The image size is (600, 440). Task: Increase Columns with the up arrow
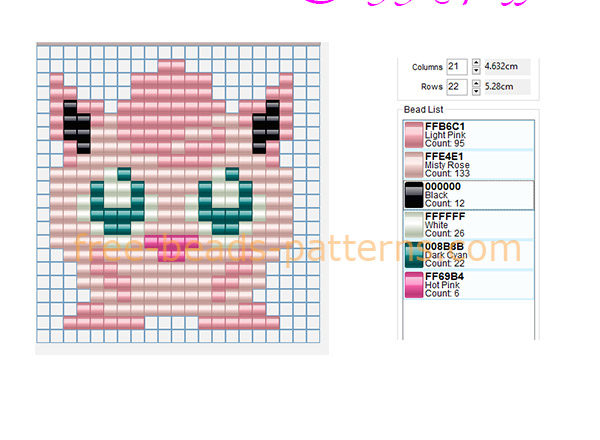pyautogui.click(x=476, y=63)
